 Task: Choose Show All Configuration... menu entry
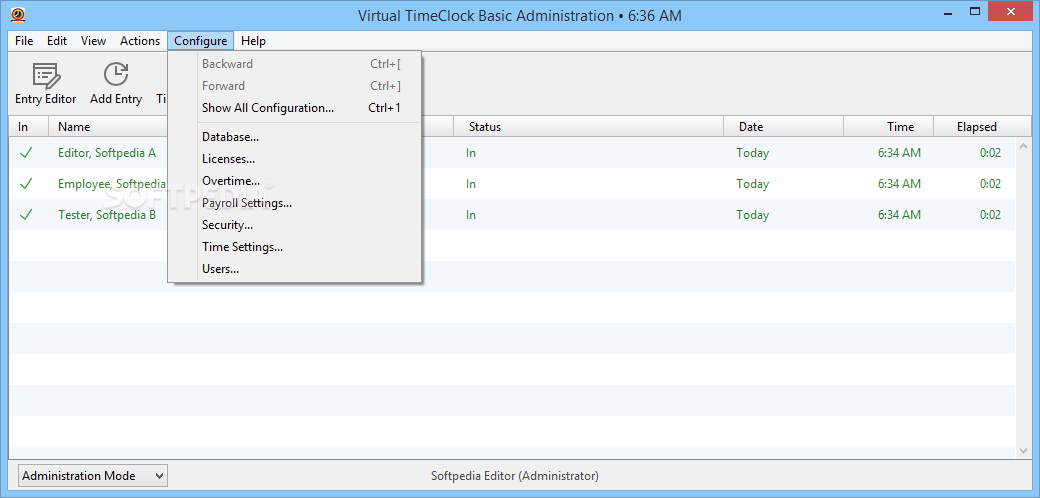(295, 108)
